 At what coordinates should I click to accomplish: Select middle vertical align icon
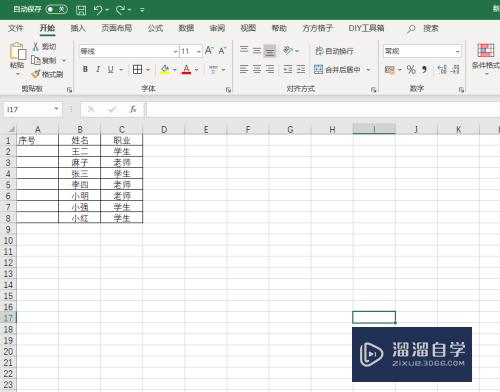tap(257, 50)
